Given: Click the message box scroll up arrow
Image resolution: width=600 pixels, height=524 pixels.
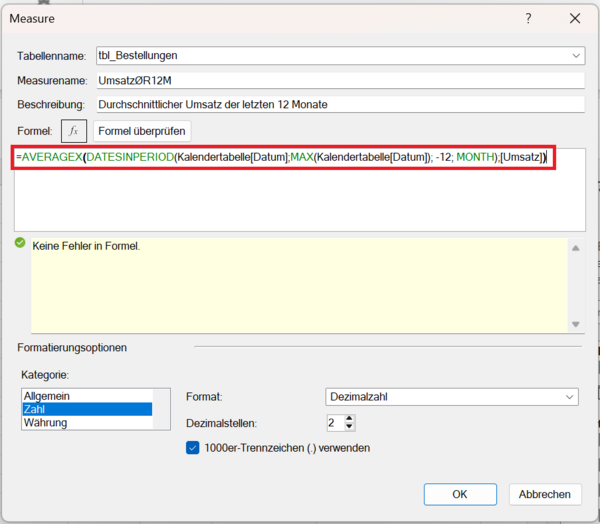Looking at the screenshot, I should click(x=575, y=247).
